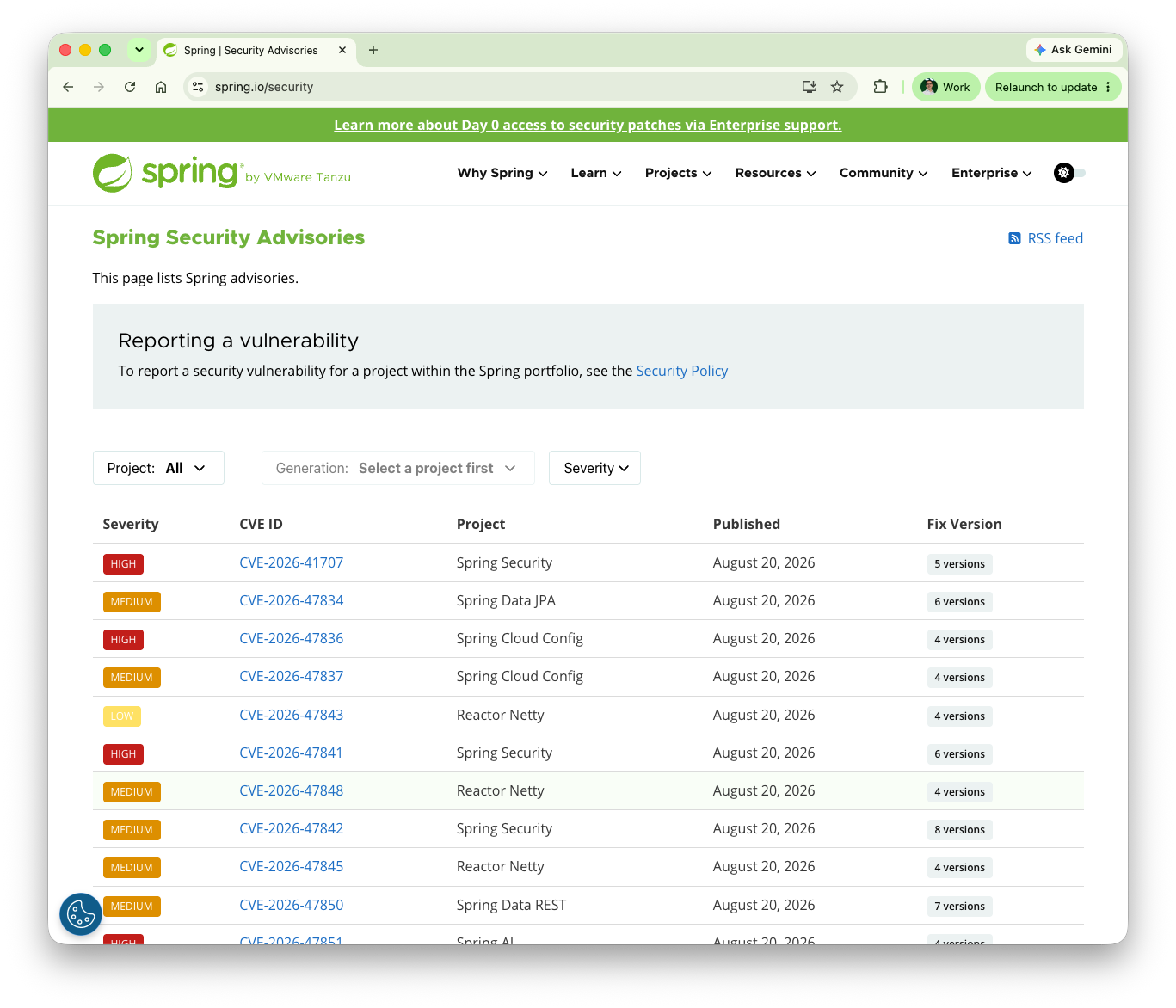Viewport: 1176px width, 1008px height.
Task: Expand the Projects menu
Action: pos(679,173)
